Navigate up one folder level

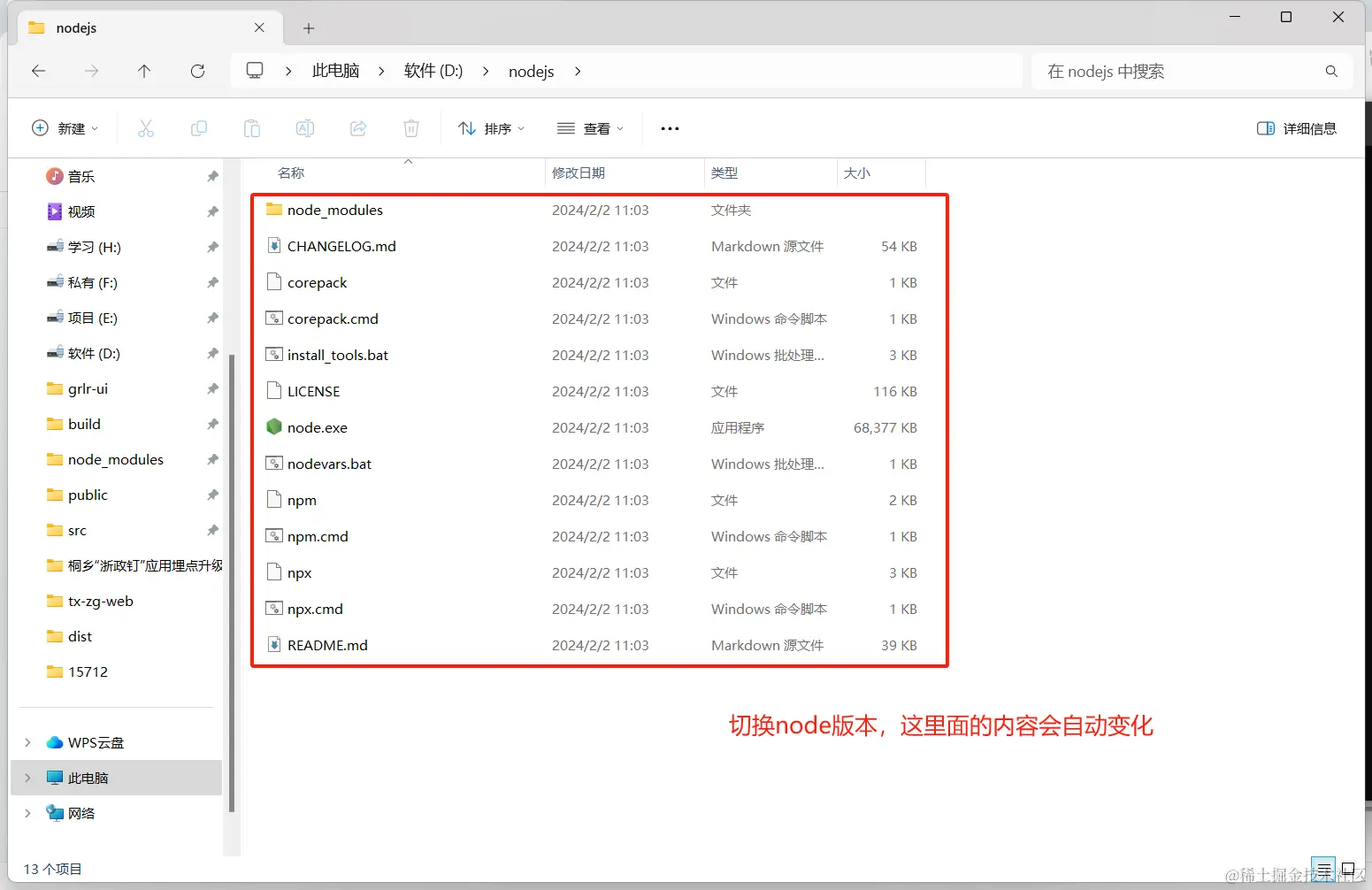coord(144,71)
